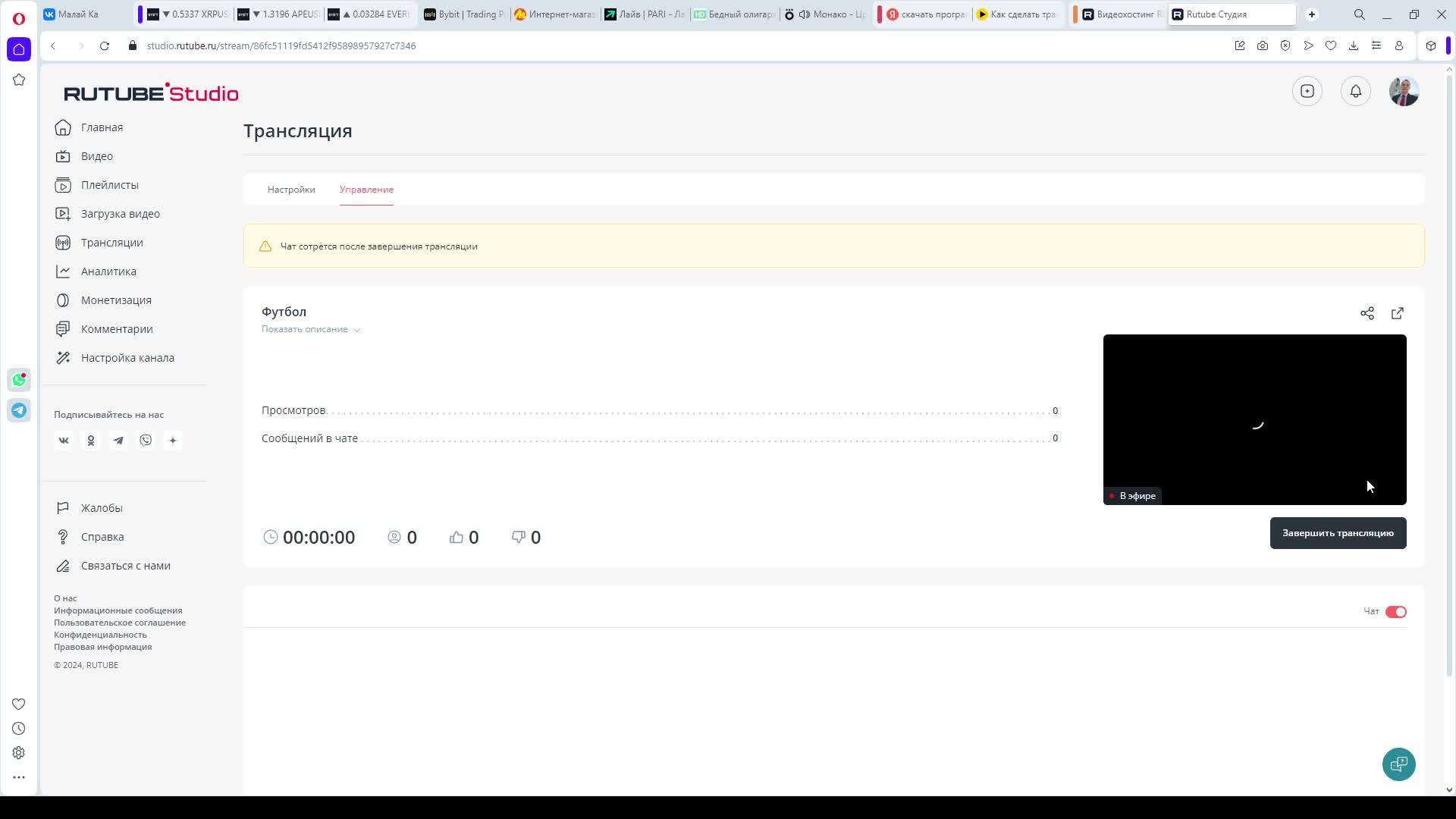Disable the Чат toggle switch

1395,612
